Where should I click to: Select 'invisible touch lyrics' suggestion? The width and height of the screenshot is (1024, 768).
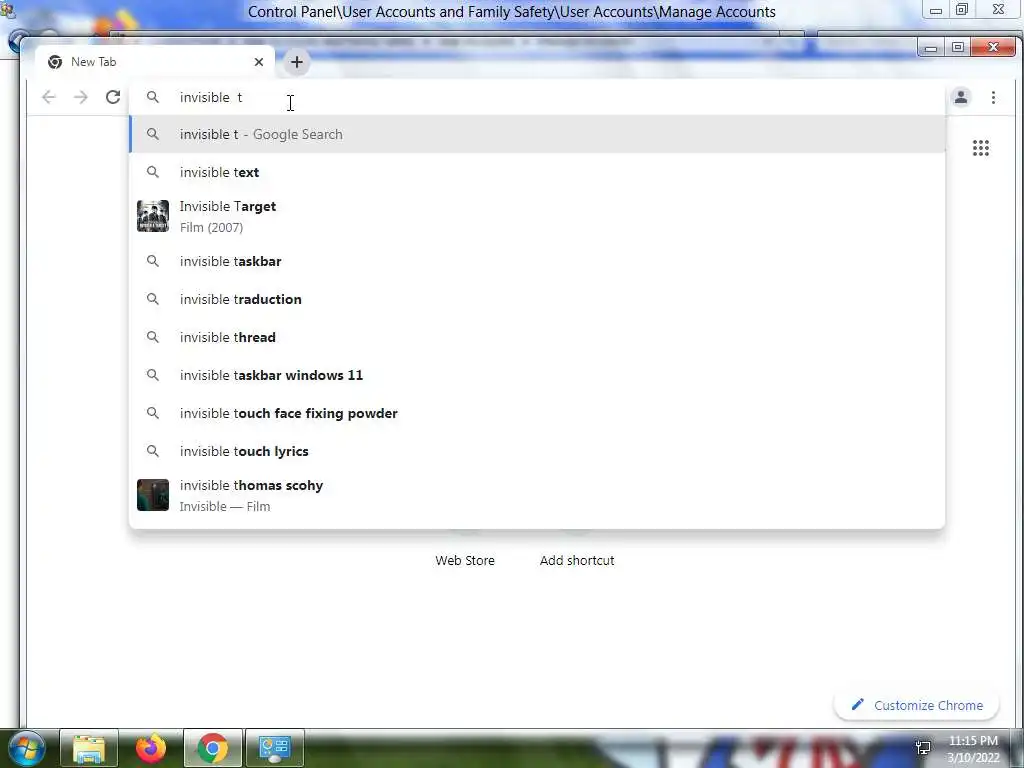click(x=537, y=451)
